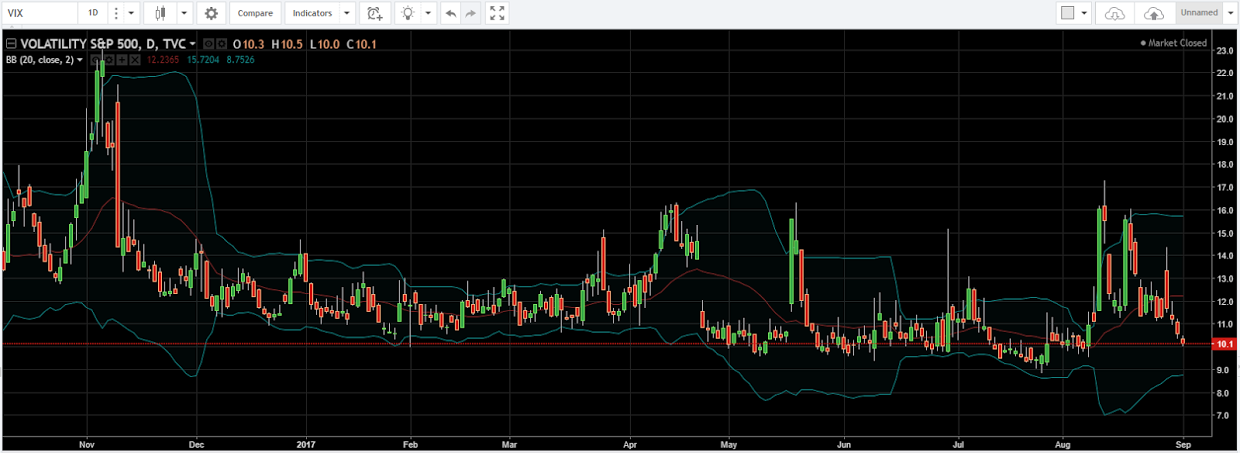Click the open price O10.3

pos(249,44)
